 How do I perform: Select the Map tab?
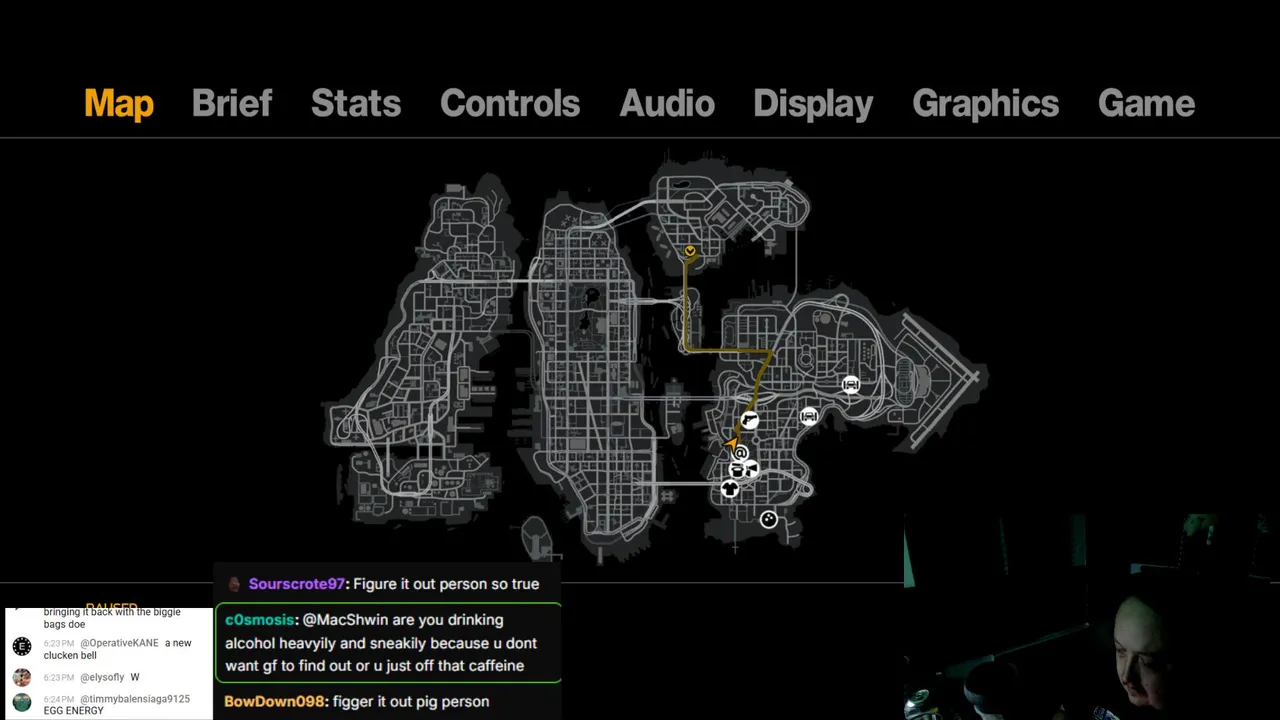118,103
